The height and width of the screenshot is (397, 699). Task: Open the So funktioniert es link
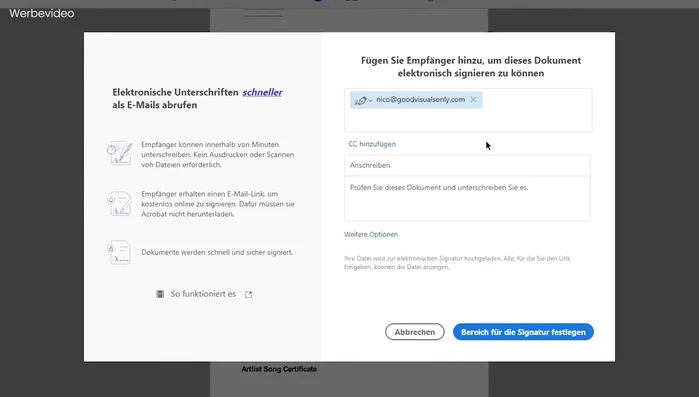click(203, 294)
